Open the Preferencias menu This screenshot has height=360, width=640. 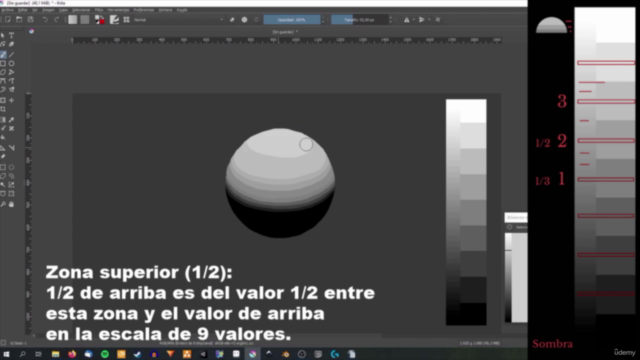144,10
